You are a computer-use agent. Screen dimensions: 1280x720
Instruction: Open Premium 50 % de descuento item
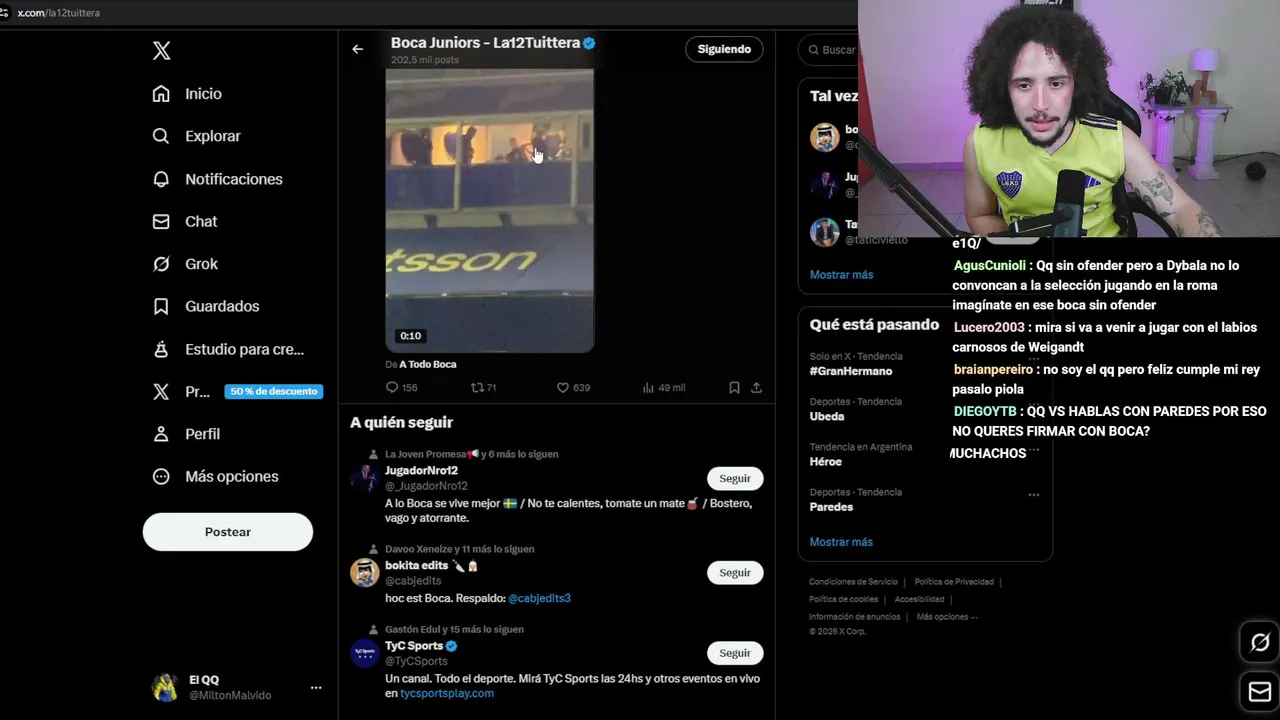[235, 391]
